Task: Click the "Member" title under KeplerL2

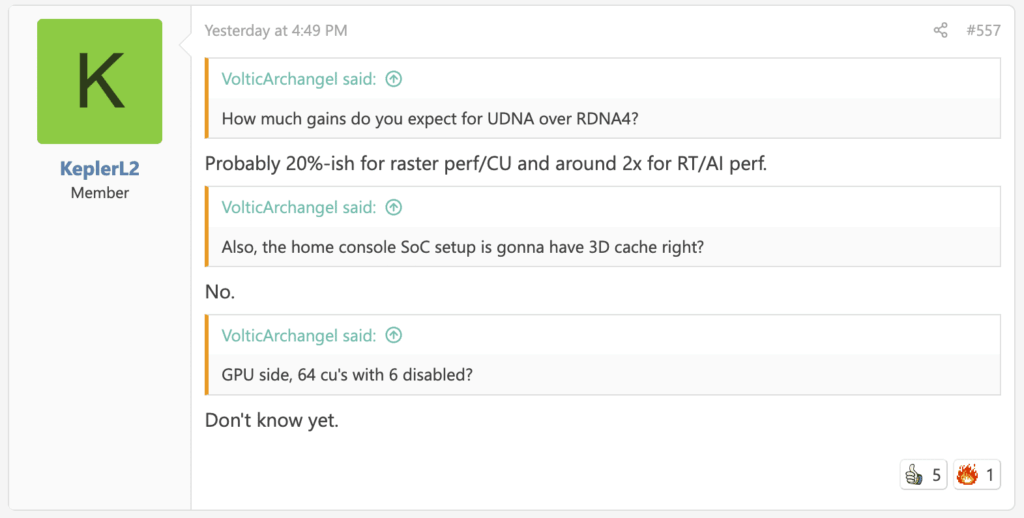Action: click(x=100, y=192)
